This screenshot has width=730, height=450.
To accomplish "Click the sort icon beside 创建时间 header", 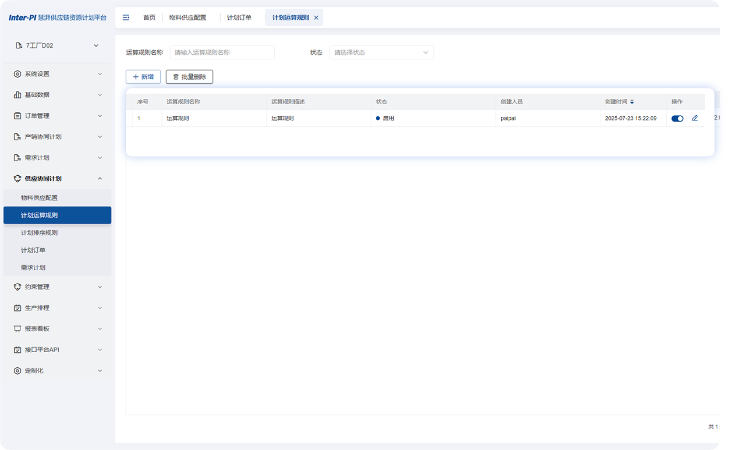I will [631, 102].
